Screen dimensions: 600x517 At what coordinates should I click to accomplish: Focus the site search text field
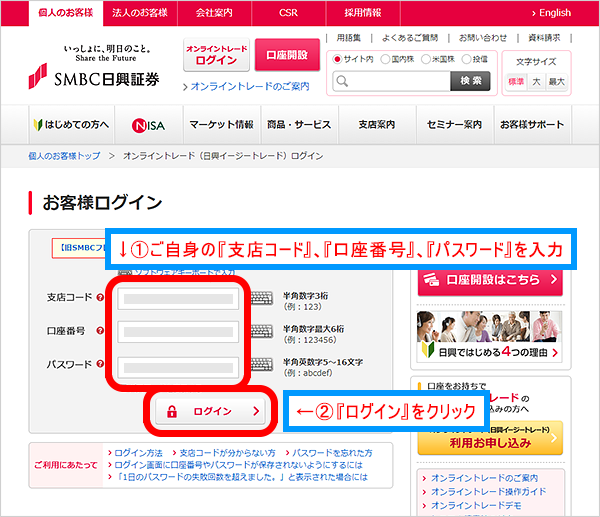point(391,81)
